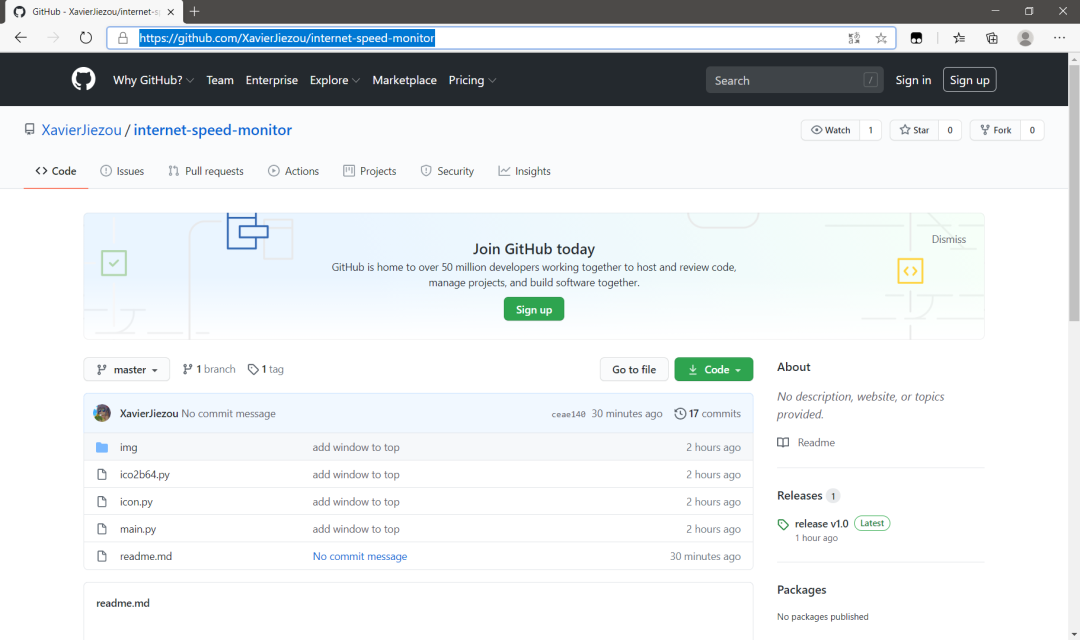
Task: Open No commit message link for readme.md
Action: (x=360, y=556)
